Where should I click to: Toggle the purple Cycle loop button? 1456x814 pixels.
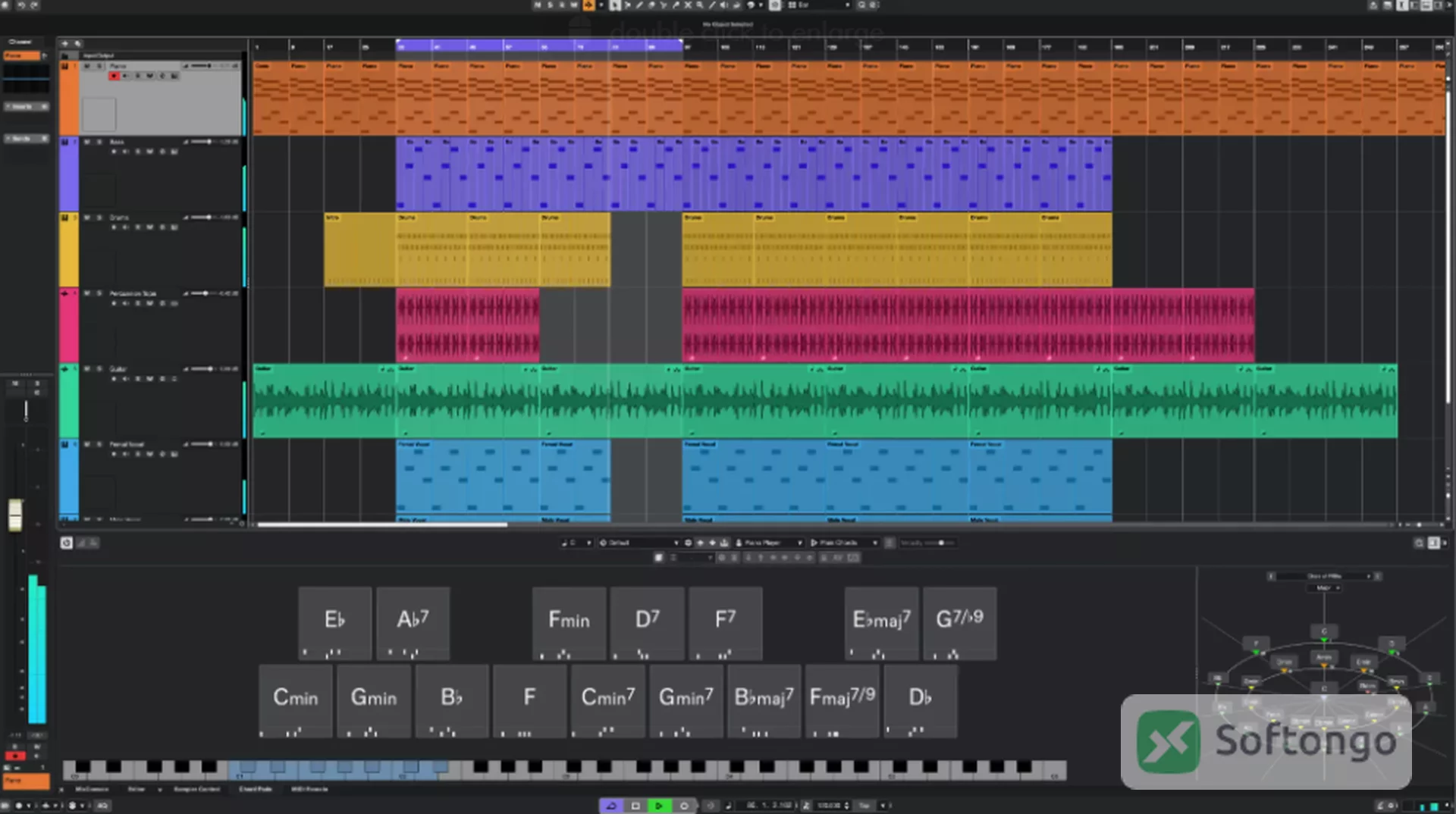pyautogui.click(x=611, y=806)
